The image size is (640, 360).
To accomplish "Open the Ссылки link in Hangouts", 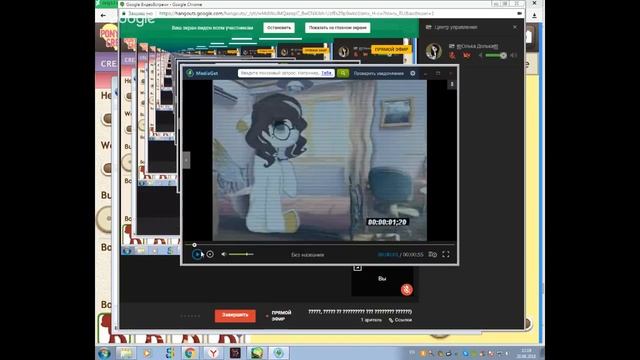I will pos(400,320).
